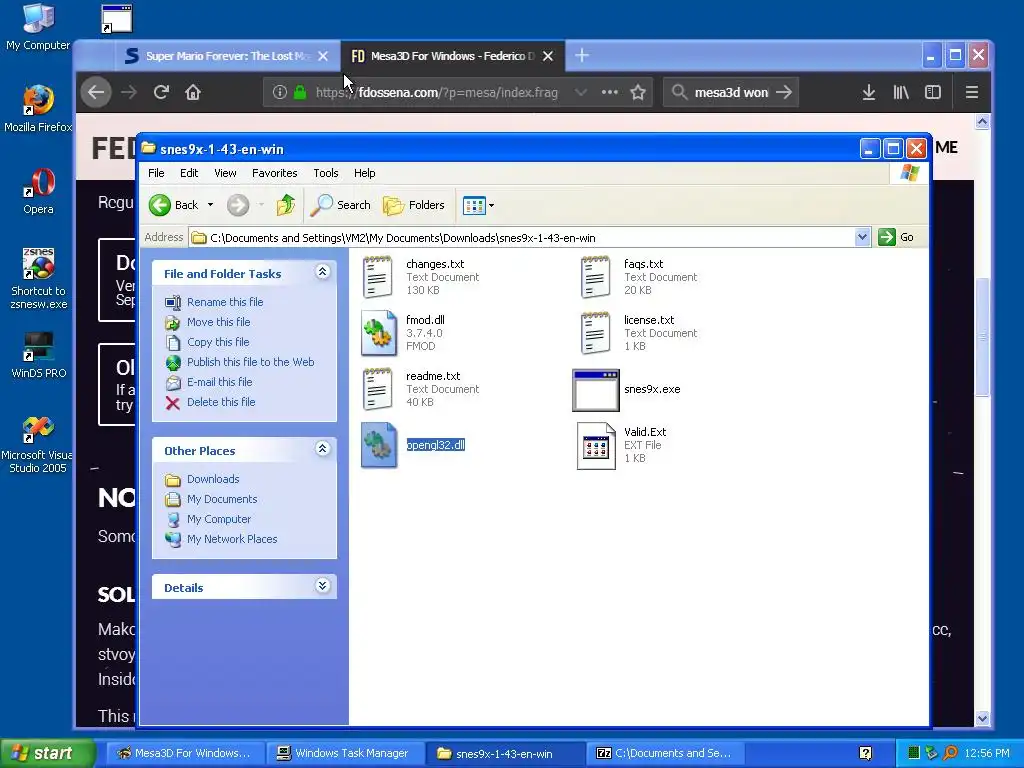Click the Go button beside address
The height and width of the screenshot is (768, 1024).
[896, 237]
